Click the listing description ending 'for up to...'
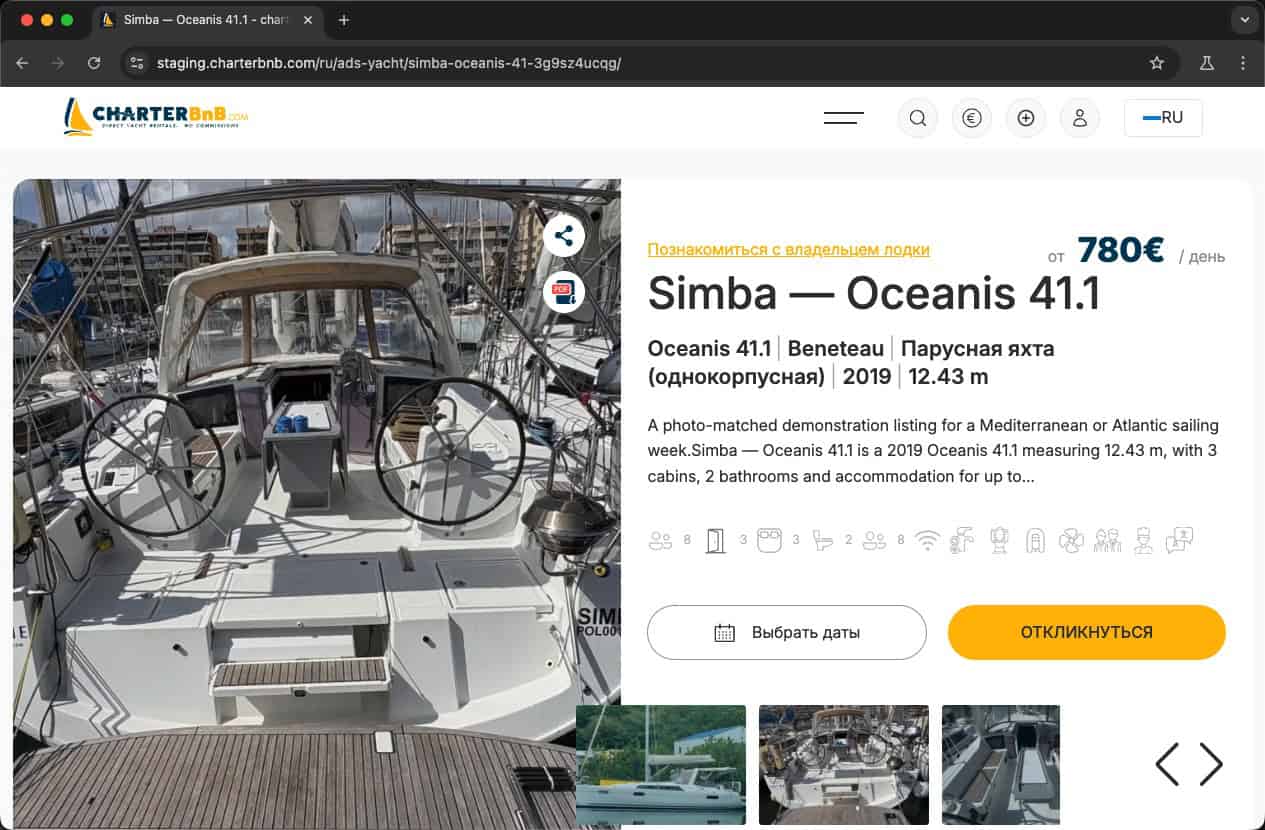 point(933,451)
